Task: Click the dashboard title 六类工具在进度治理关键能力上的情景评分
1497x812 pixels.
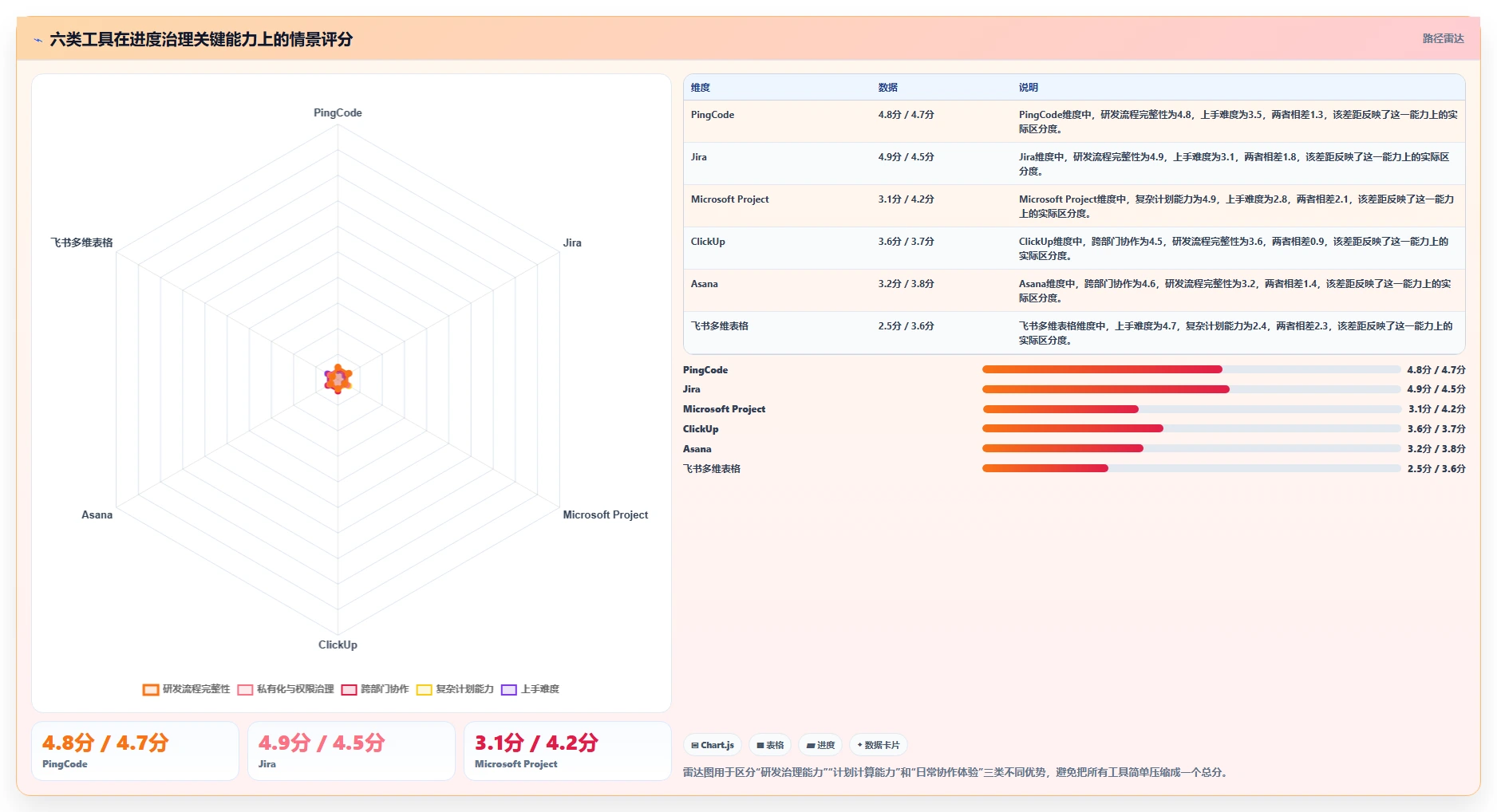Action: (x=201, y=39)
